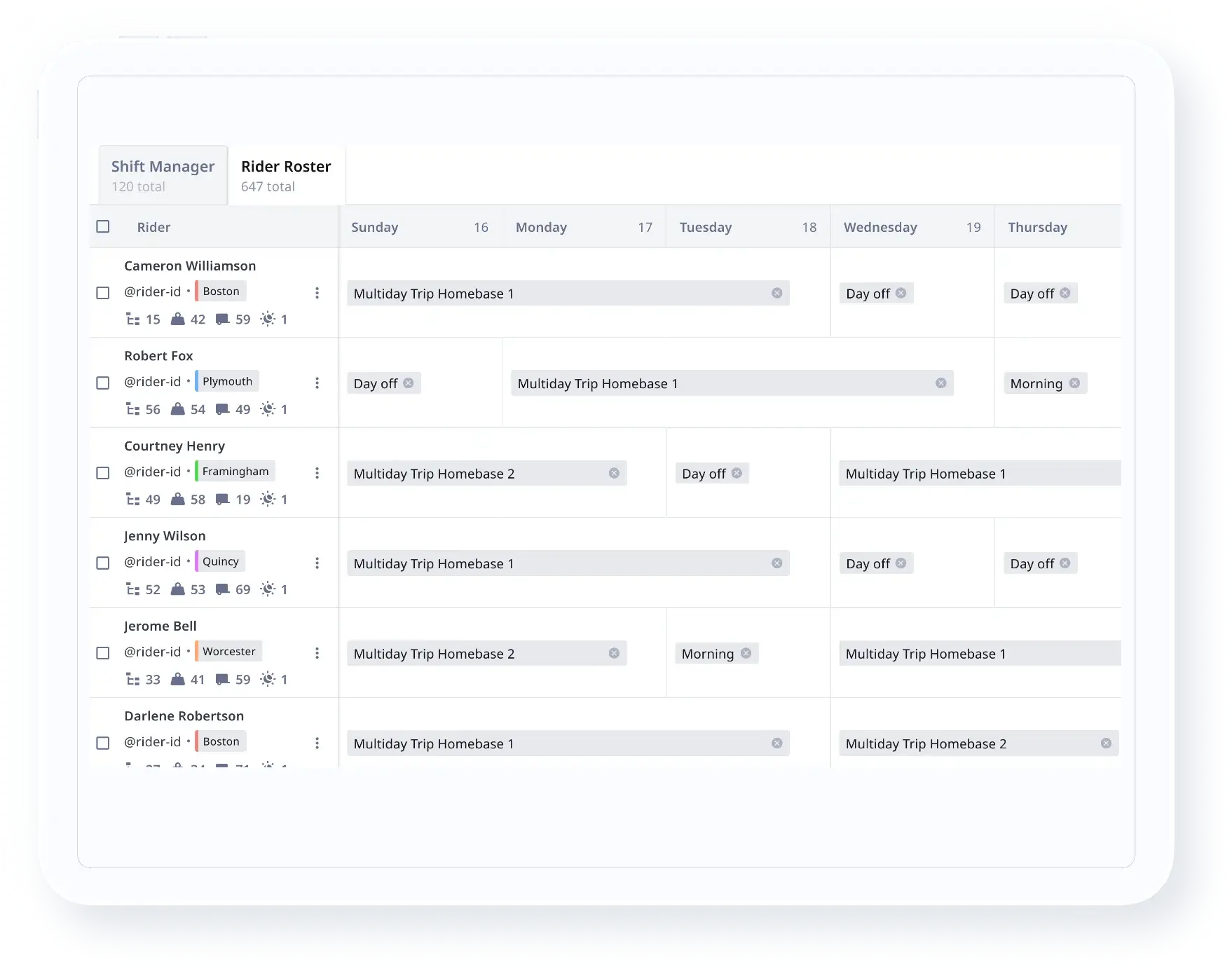Click the Wednesday 19 column header
This screenshot has height=967, width=1232.
click(x=911, y=227)
